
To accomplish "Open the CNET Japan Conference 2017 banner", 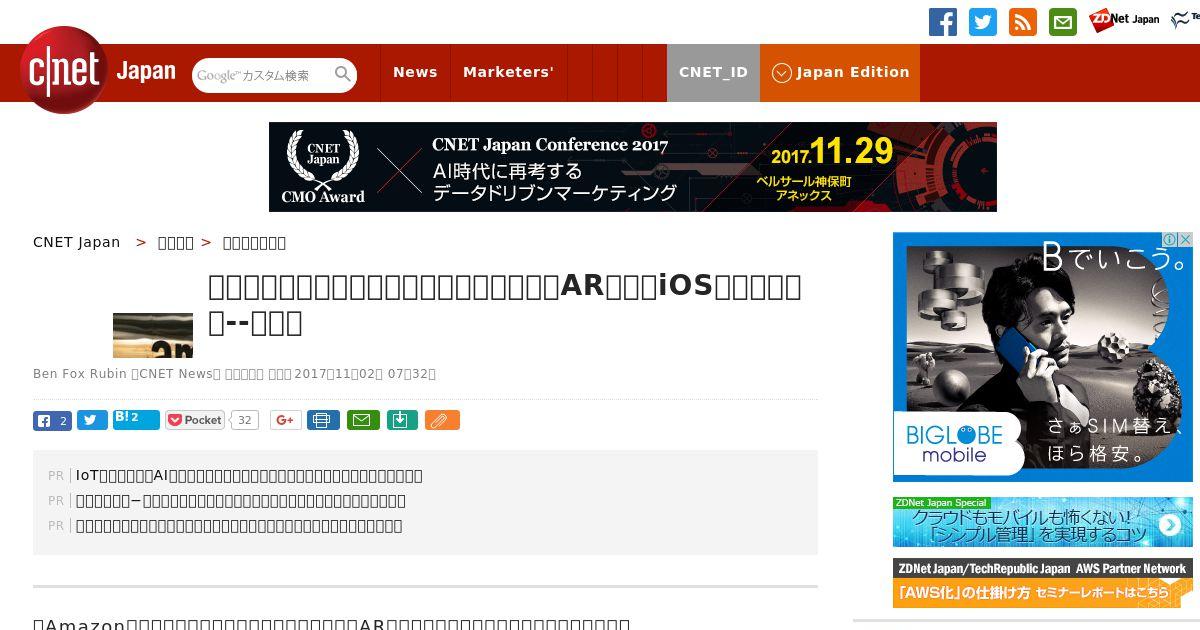I will click(633, 167).
